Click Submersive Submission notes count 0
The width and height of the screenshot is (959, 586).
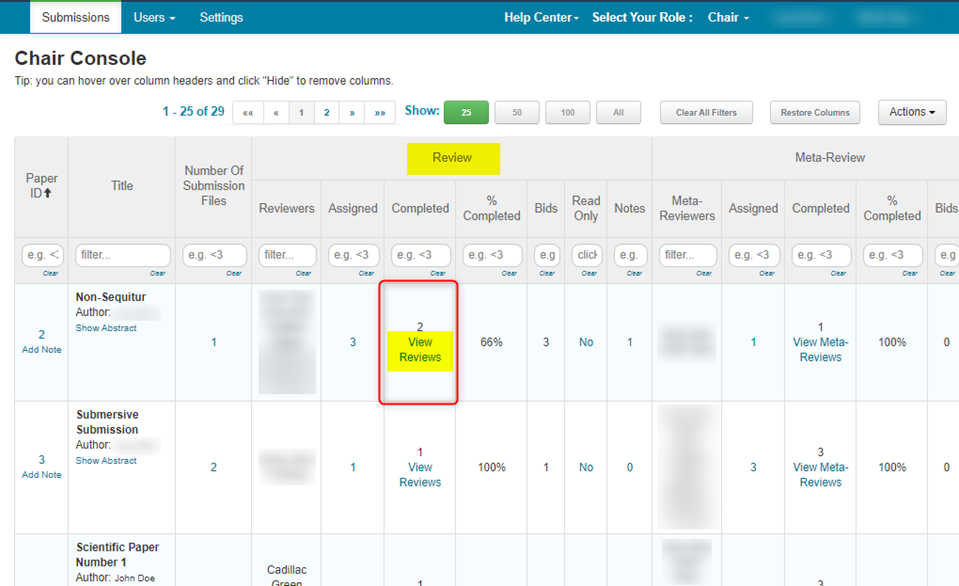tap(629, 467)
